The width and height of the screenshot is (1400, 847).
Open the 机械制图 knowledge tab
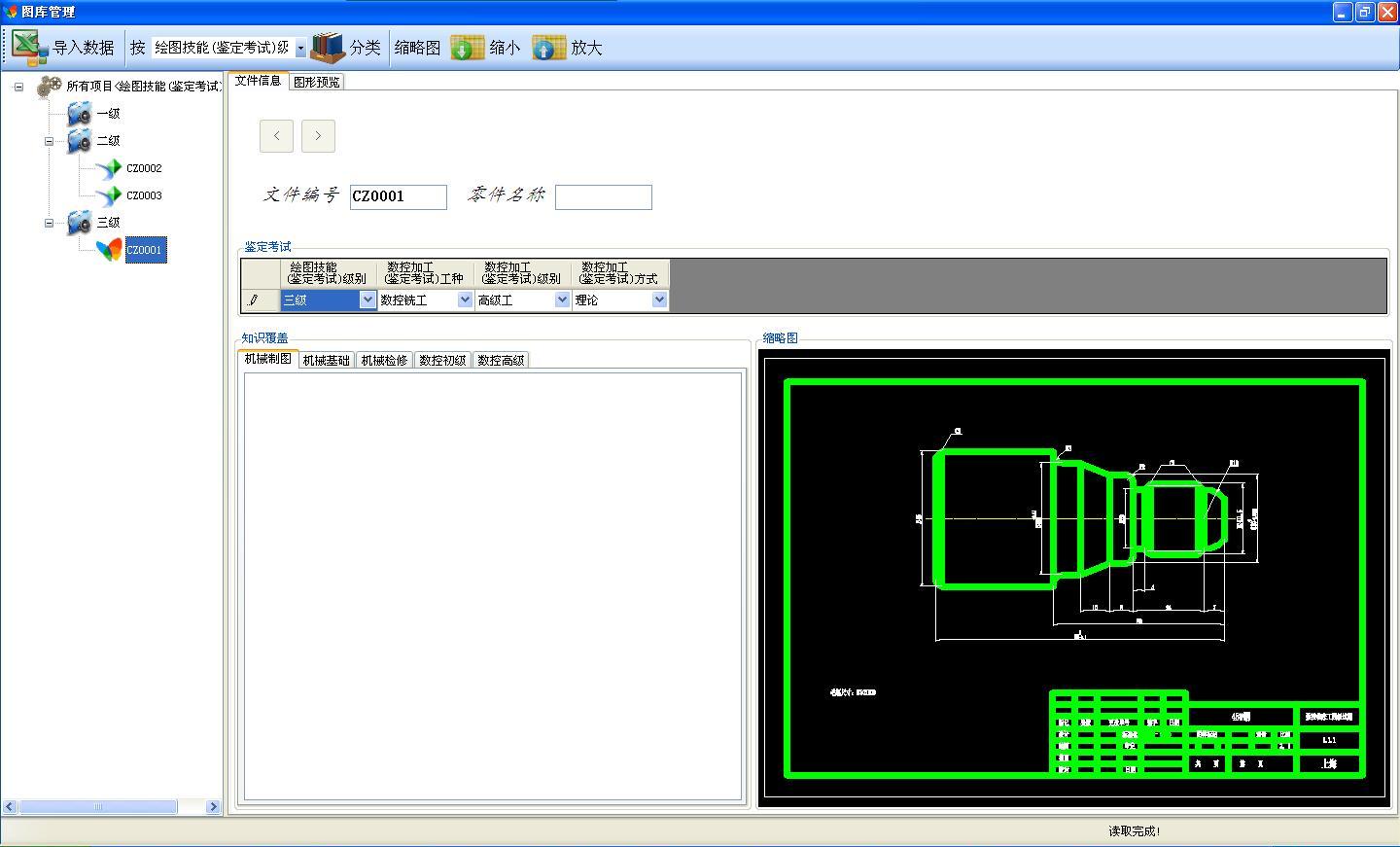pos(268,359)
